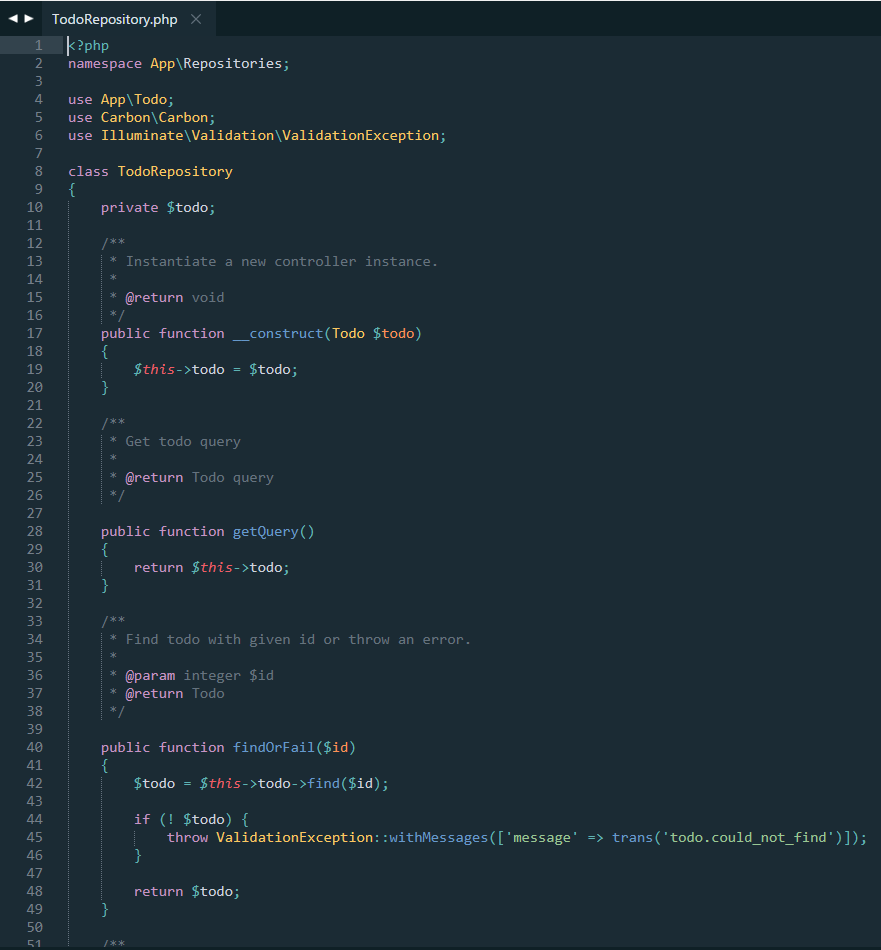Image resolution: width=881 pixels, height=950 pixels.
Task: Click '@return Todo query' annotation
Action: click(x=199, y=477)
